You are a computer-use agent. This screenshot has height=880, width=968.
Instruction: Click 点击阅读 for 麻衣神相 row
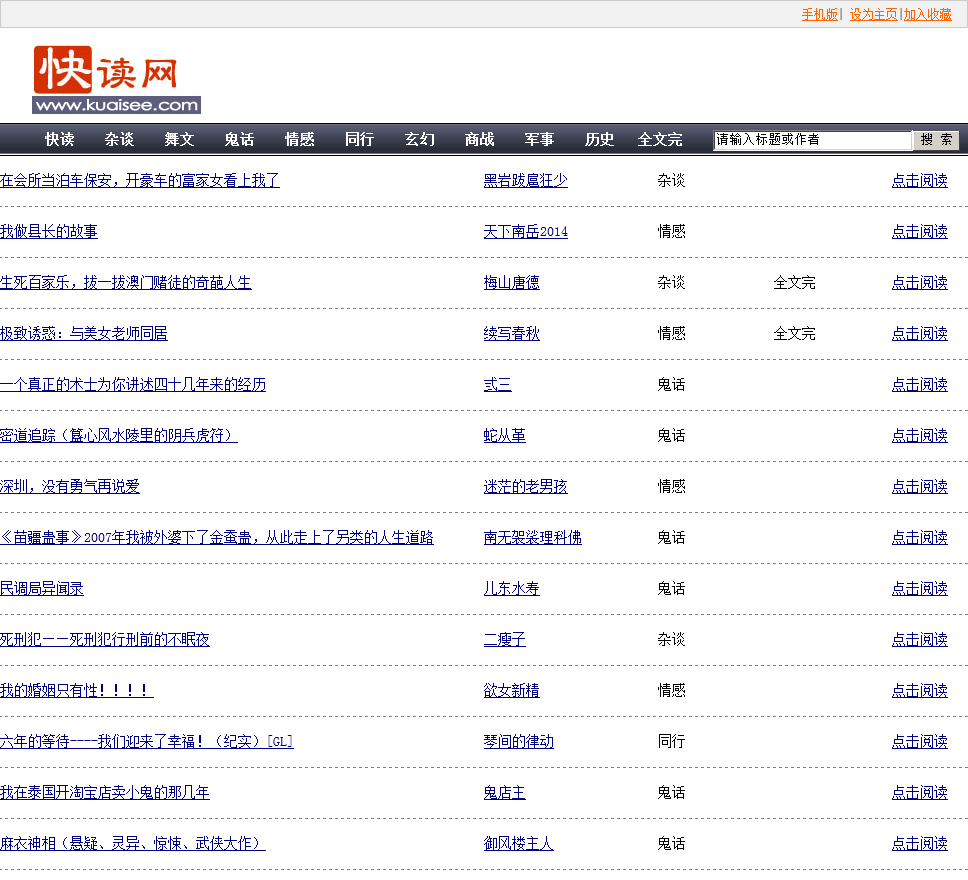pos(919,844)
